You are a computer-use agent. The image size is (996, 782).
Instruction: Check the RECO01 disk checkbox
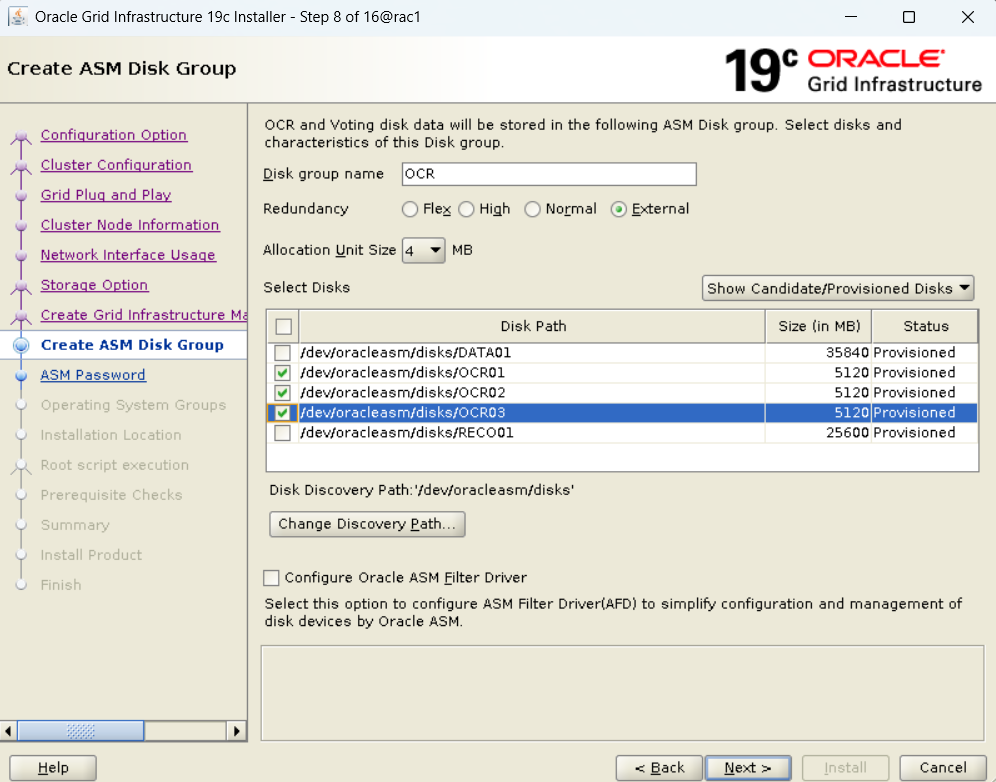coord(283,433)
